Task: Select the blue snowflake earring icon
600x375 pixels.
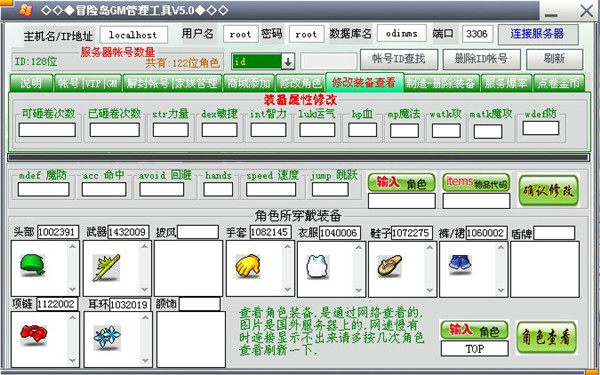Action: tap(107, 337)
